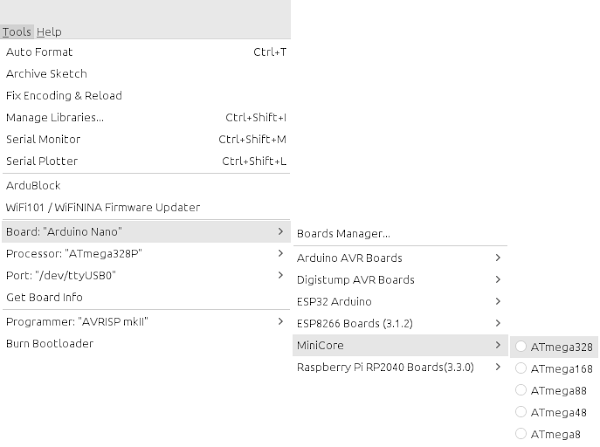Viewport: 600px width, 447px height.
Task: Open the ESP32 Arduino boards submenu
Action: coord(400,302)
